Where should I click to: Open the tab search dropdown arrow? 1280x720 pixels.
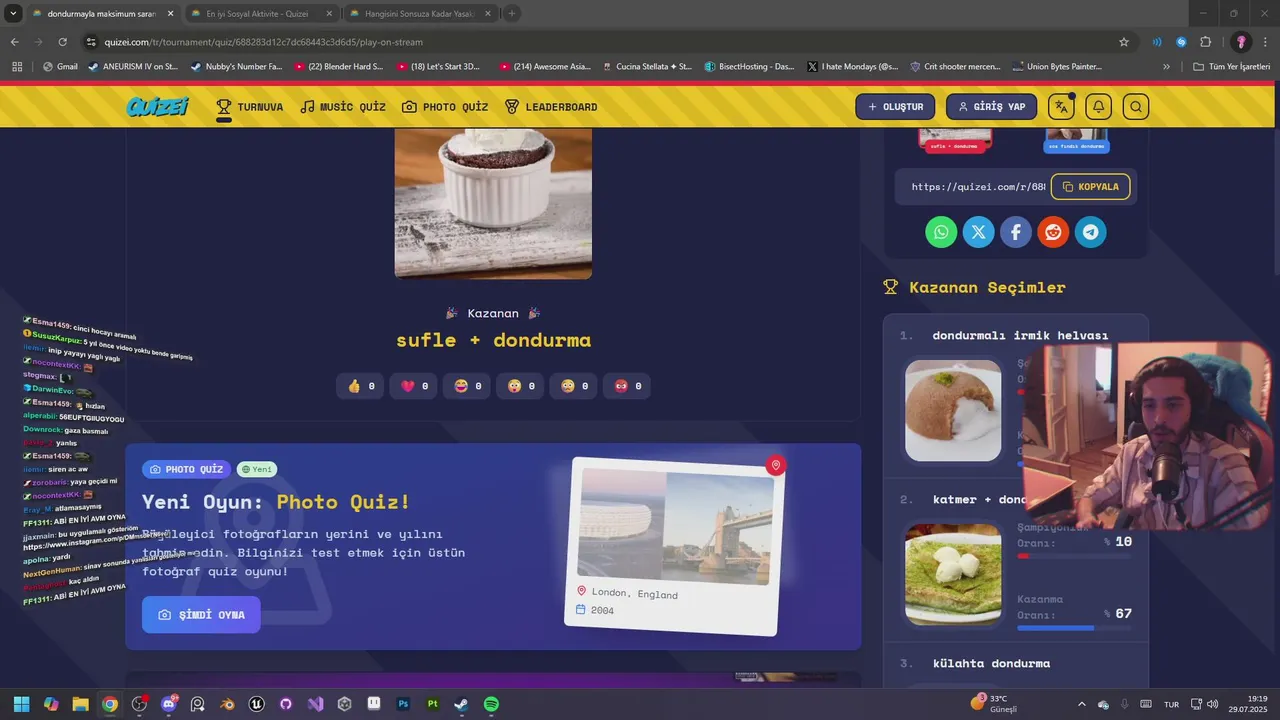pos(13,14)
